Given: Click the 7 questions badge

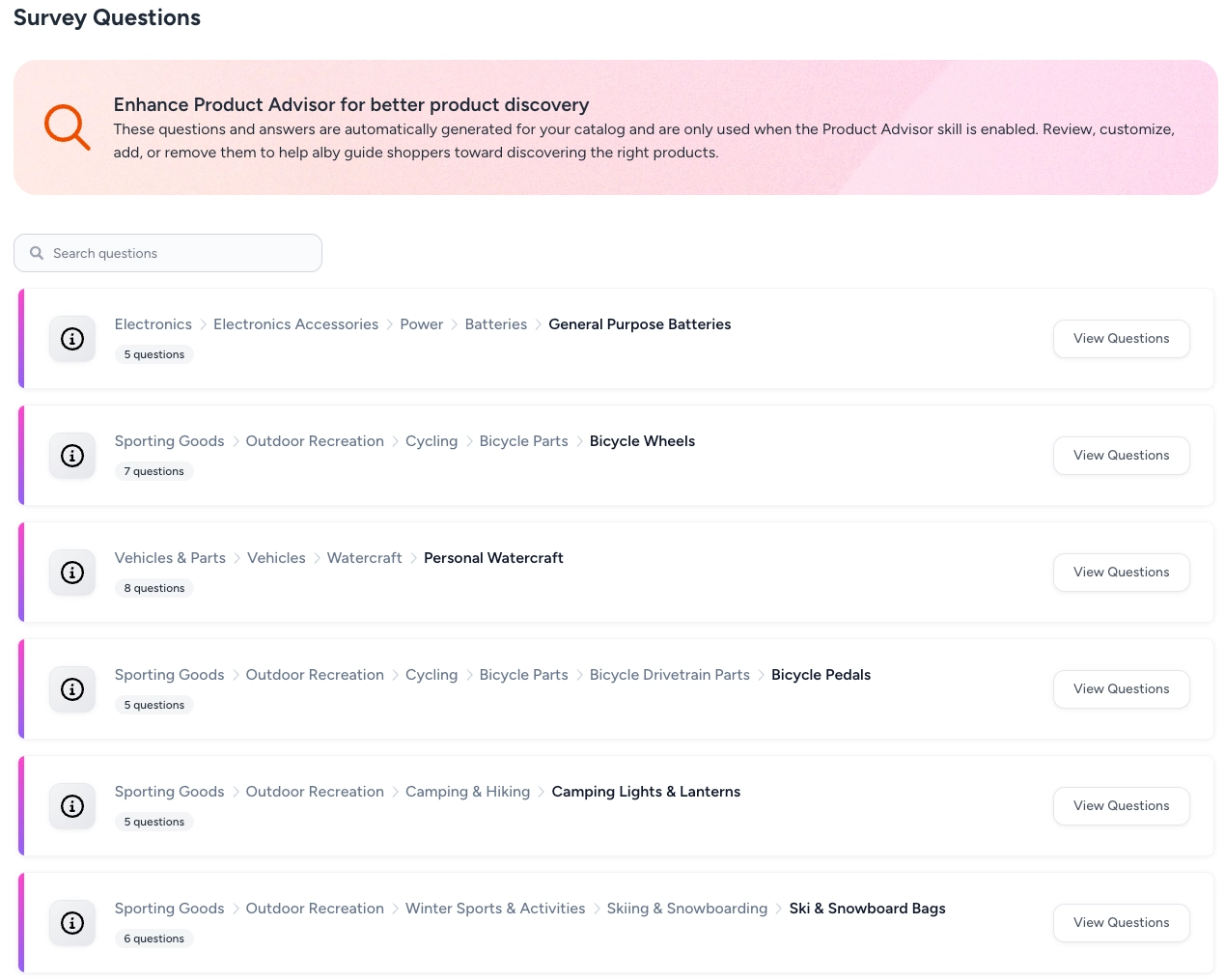Looking at the screenshot, I should (x=153, y=471).
